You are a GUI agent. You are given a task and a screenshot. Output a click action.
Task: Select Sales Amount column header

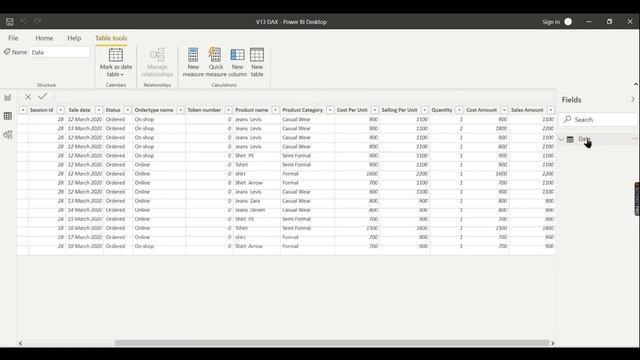527,110
